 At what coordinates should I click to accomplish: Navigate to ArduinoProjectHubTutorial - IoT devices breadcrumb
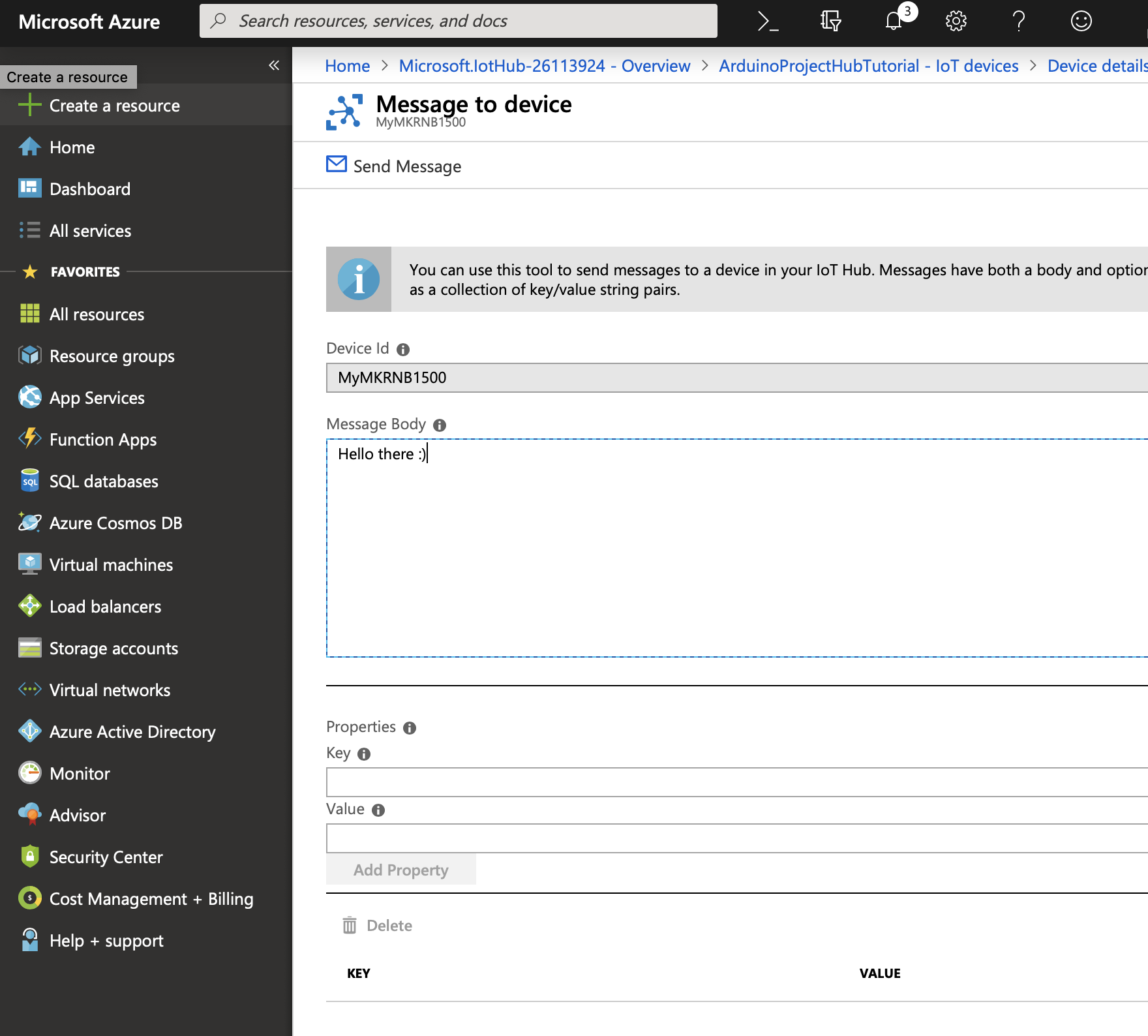pos(868,65)
